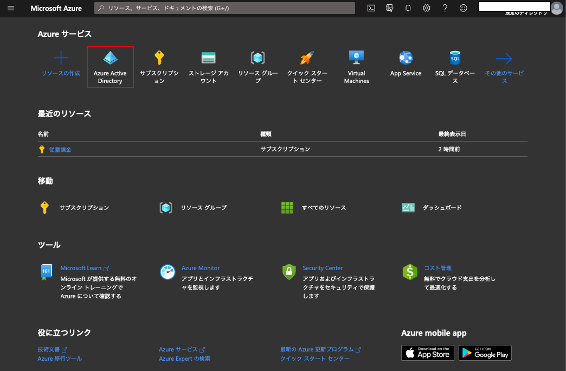Open the hamburger portal menu
566x371 pixels.
(11, 8)
